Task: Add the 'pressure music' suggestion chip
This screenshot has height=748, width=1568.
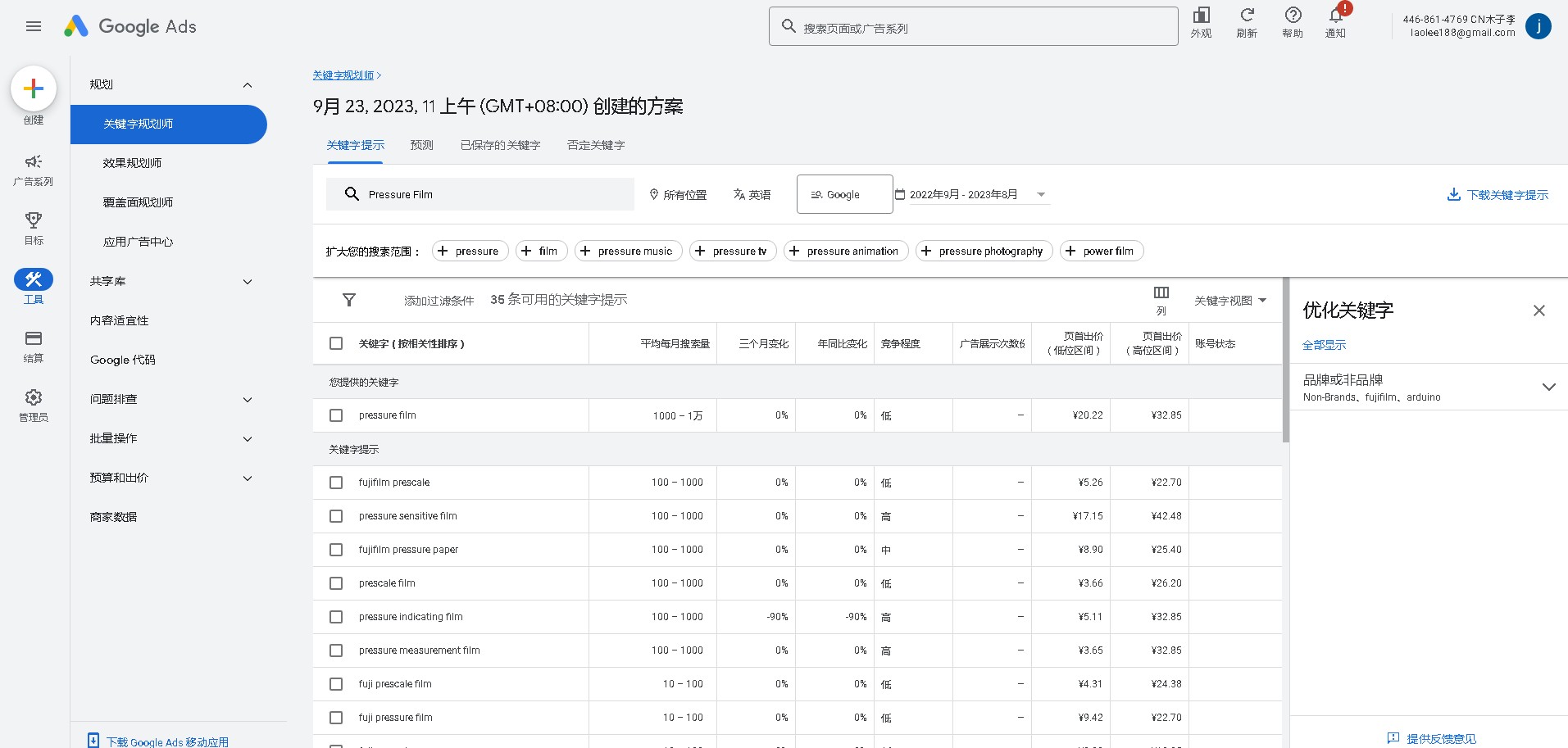Action: tap(628, 252)
